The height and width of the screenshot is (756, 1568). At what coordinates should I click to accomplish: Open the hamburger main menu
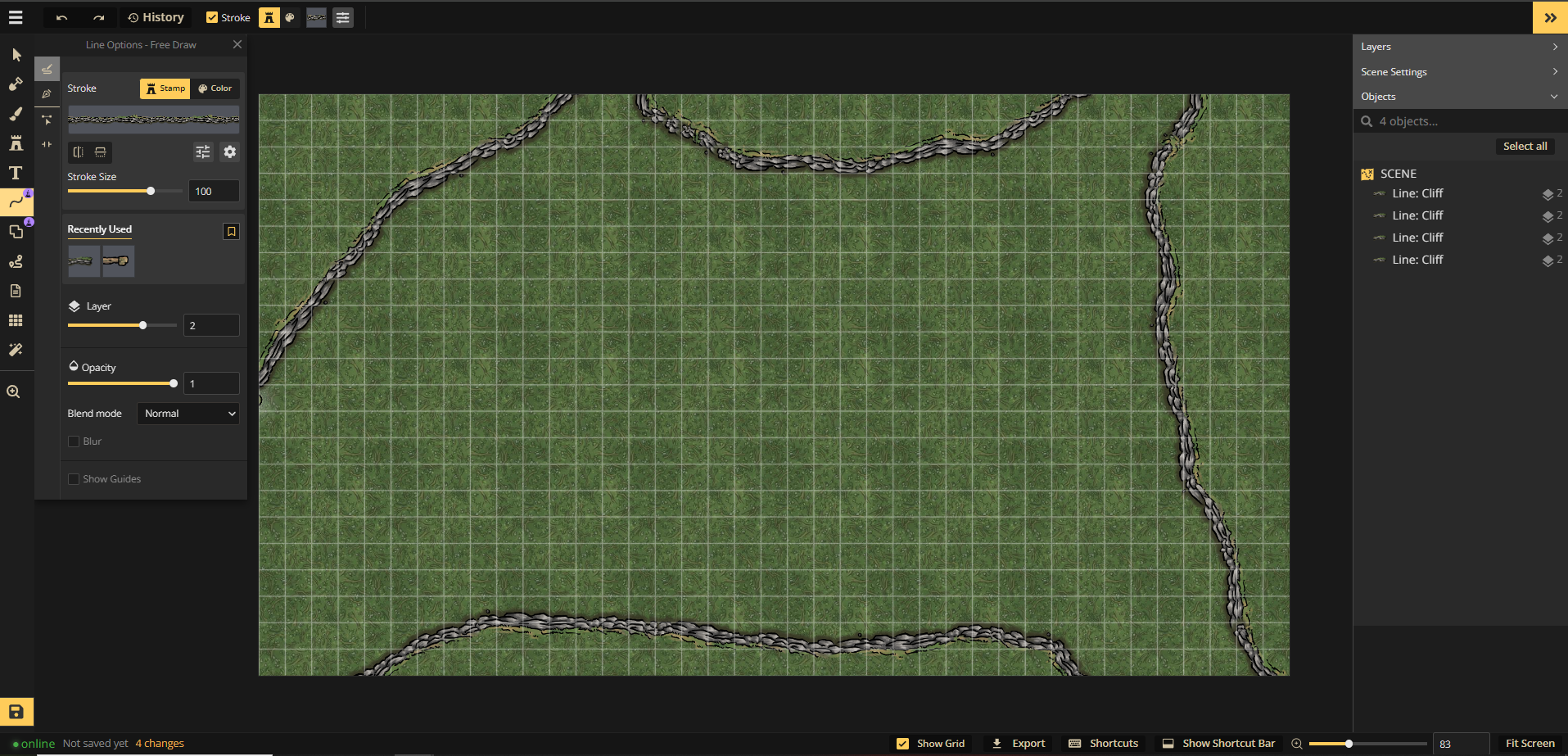pos(16,17)
